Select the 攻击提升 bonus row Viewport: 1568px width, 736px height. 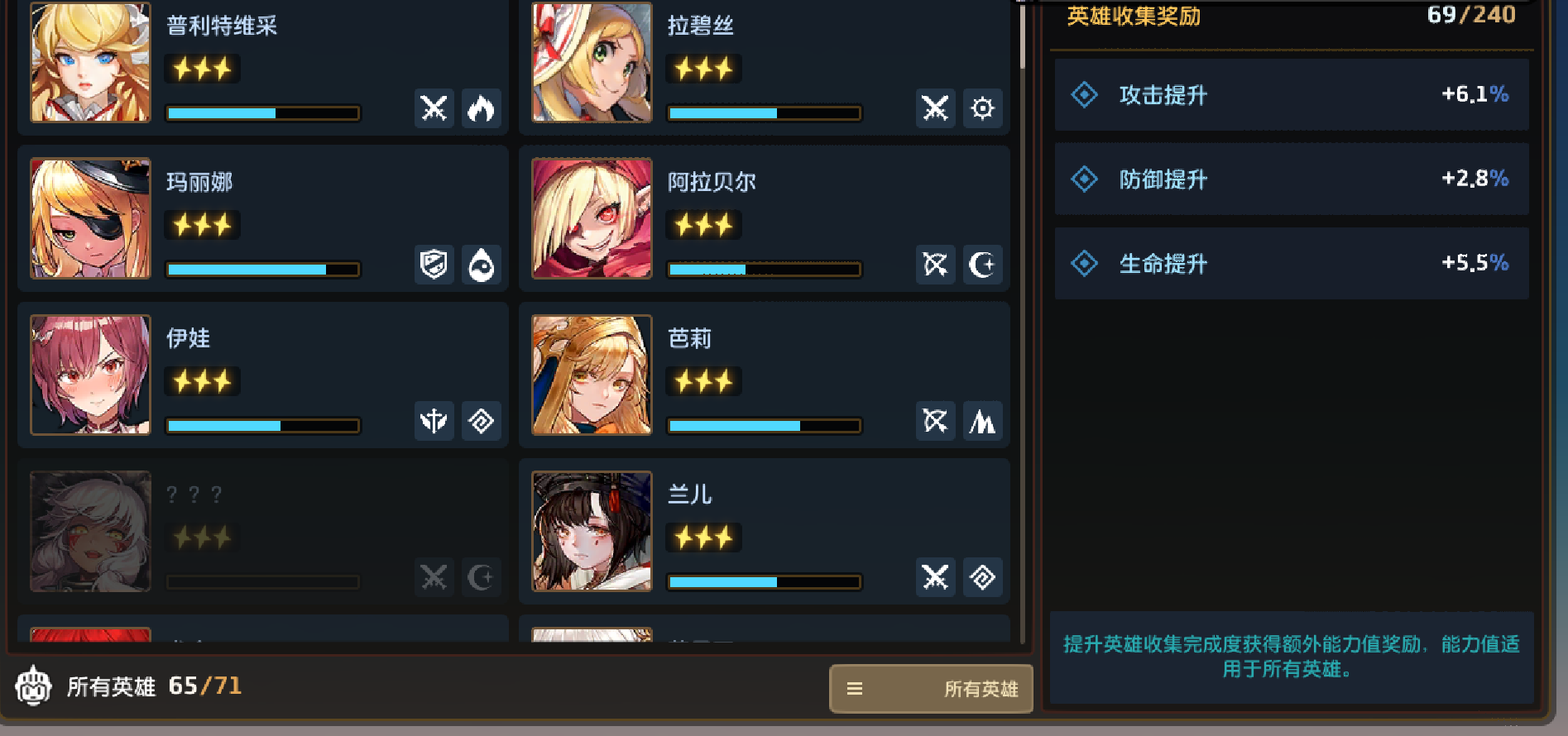pyautogui.click(x=1291, y=94)
